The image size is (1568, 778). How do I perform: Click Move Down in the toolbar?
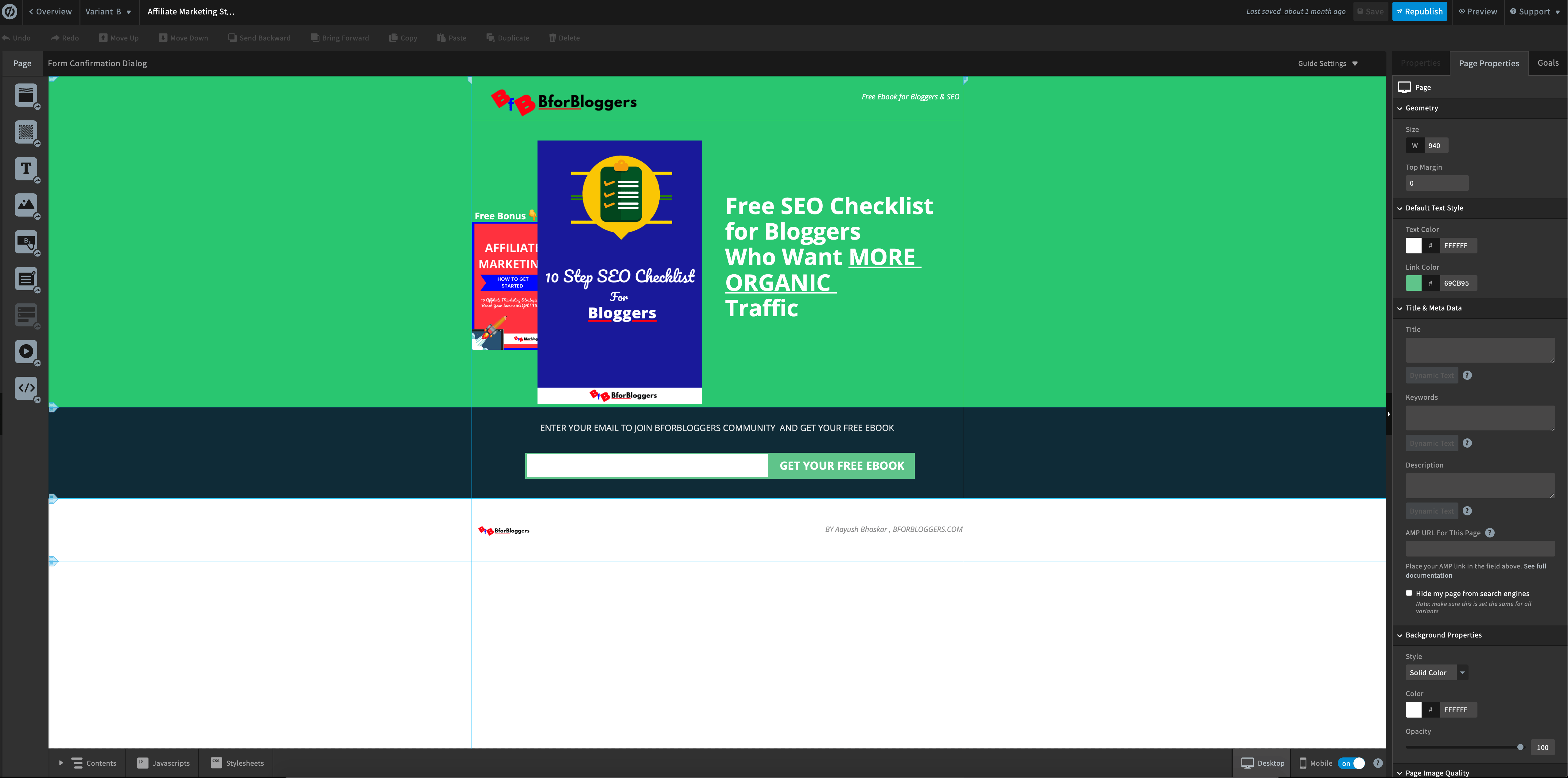184,38
